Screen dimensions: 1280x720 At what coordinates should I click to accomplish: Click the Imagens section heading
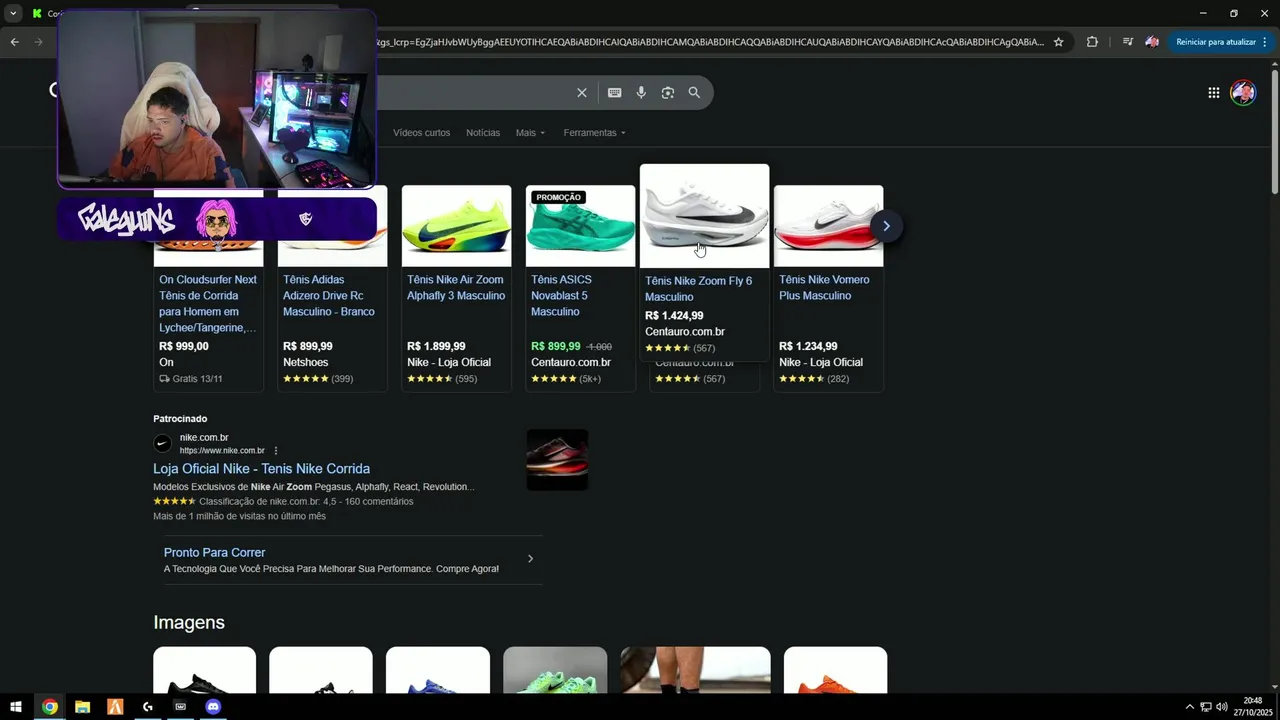click(189, 622)
